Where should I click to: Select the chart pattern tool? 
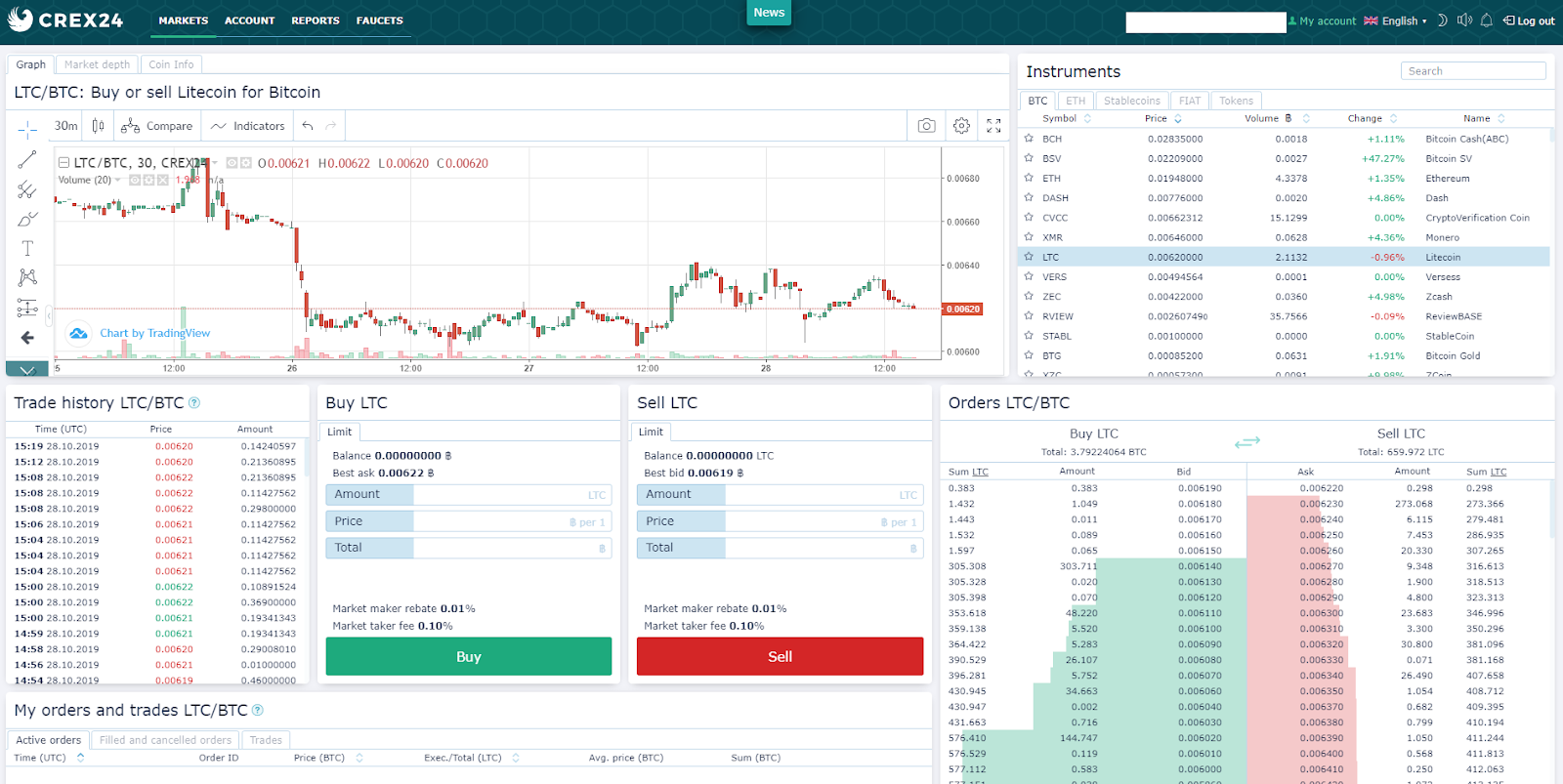point(27,278)
